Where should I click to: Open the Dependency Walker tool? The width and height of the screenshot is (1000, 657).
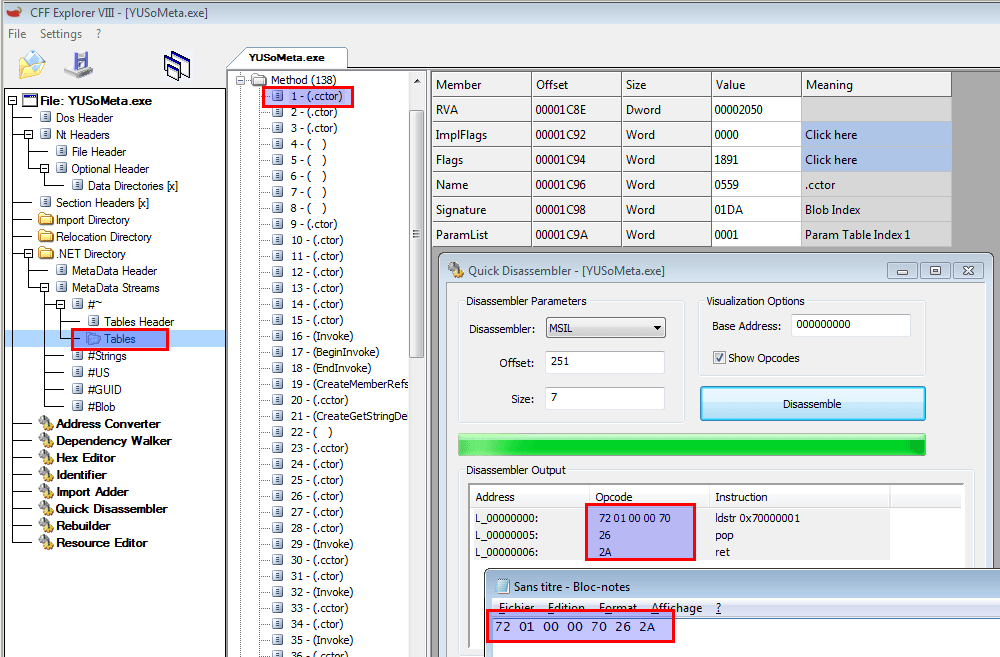[x=113, y=440]
